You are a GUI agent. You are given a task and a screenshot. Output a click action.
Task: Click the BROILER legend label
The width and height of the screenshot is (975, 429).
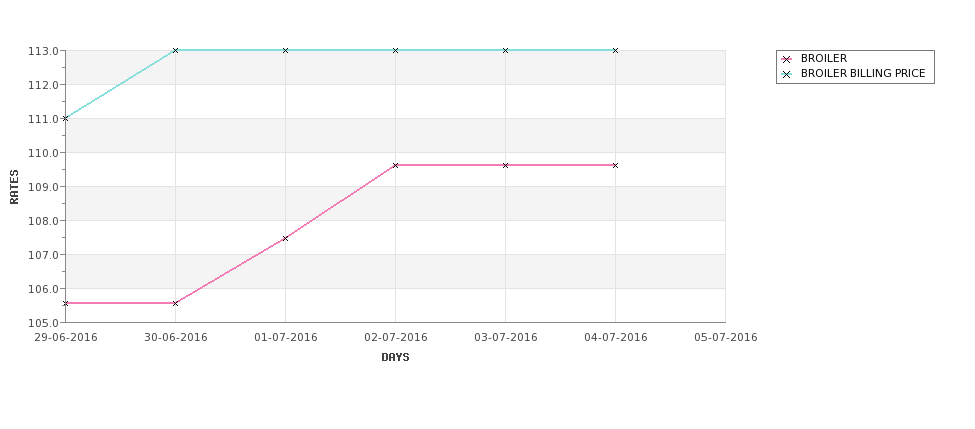pos(824,58)
